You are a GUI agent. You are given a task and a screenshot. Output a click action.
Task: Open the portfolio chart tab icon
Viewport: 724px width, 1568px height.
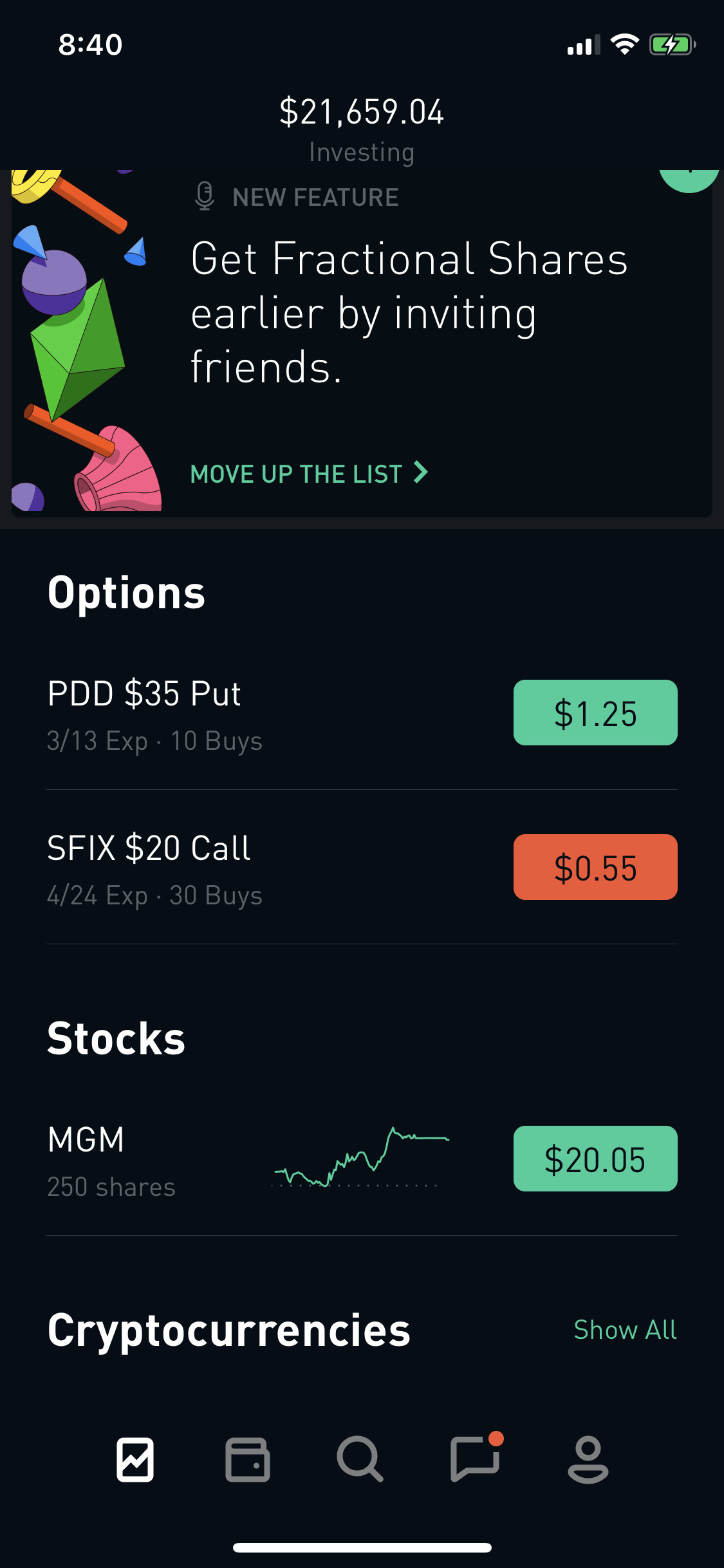click(x=135, y=1459)
